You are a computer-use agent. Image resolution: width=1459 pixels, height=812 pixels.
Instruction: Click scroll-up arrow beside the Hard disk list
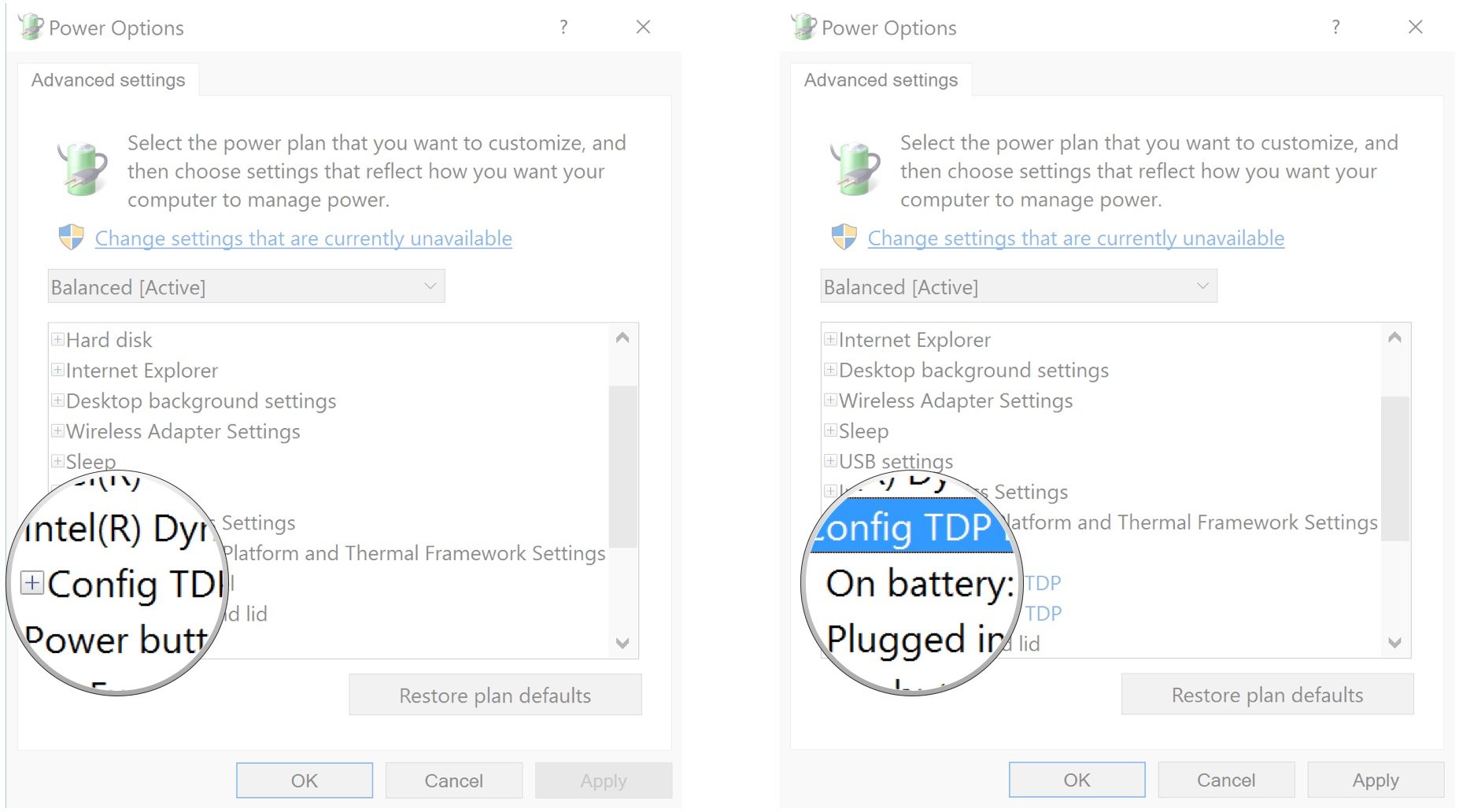click(x=622, y=338)
